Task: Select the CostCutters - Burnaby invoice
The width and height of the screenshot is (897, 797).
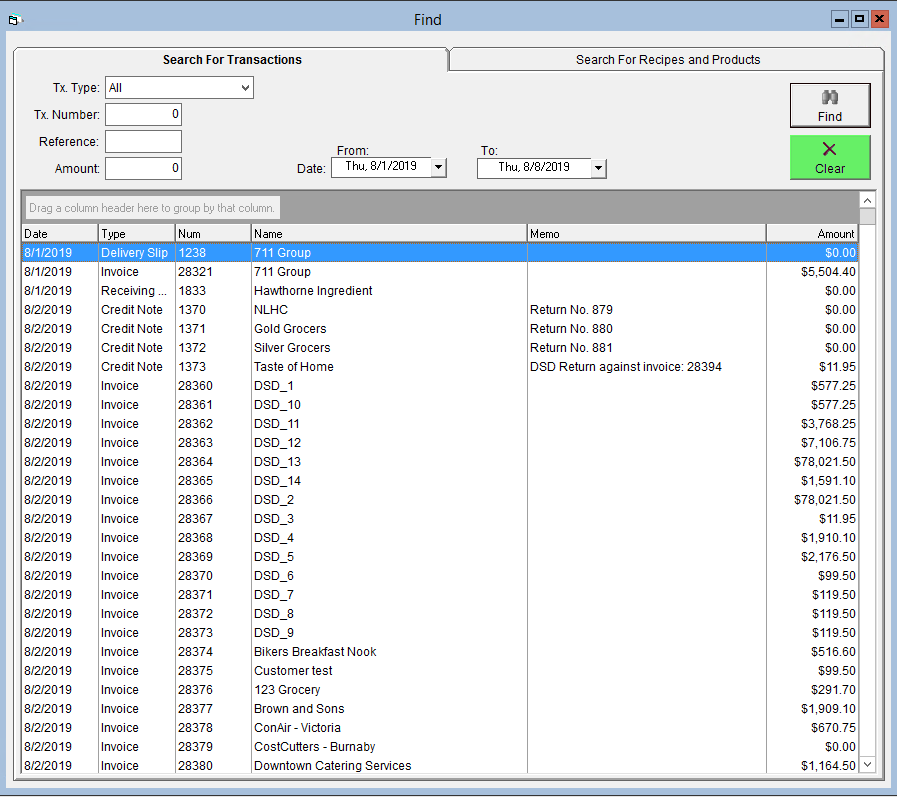Action: pyautogui.click(x=439, y=747)
